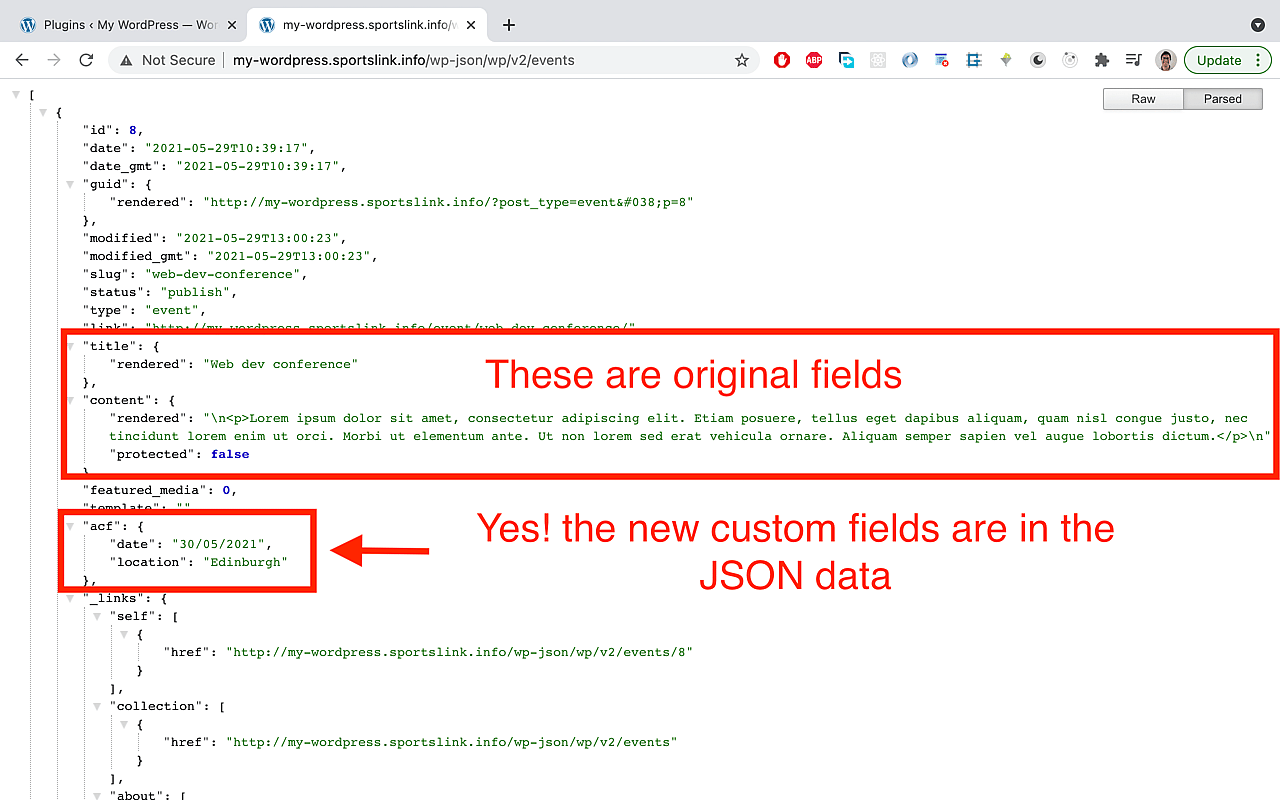Open Chrome's three-dot menu
1280x800 pixels.
(1258, 59)
